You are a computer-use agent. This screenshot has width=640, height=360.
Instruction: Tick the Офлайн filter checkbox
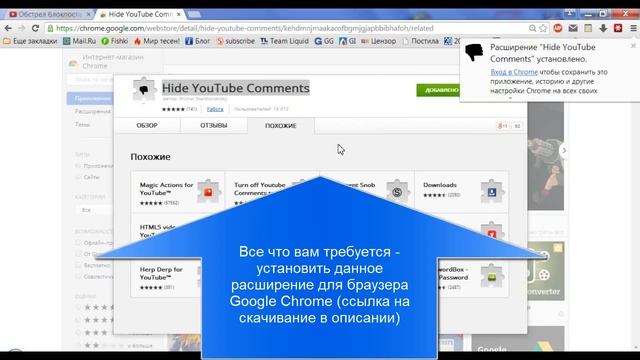point(78,242)
